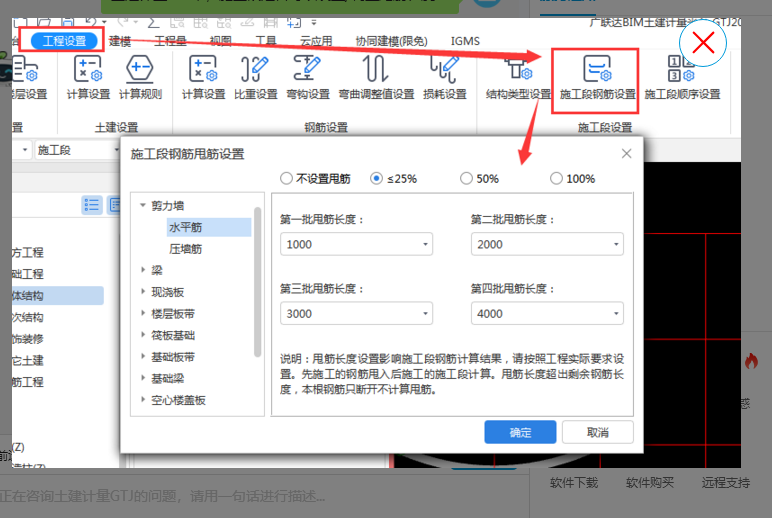This screenshot has width=772, height=518.
Task: Open 软件购买 link
Action: tap(650, 483)
